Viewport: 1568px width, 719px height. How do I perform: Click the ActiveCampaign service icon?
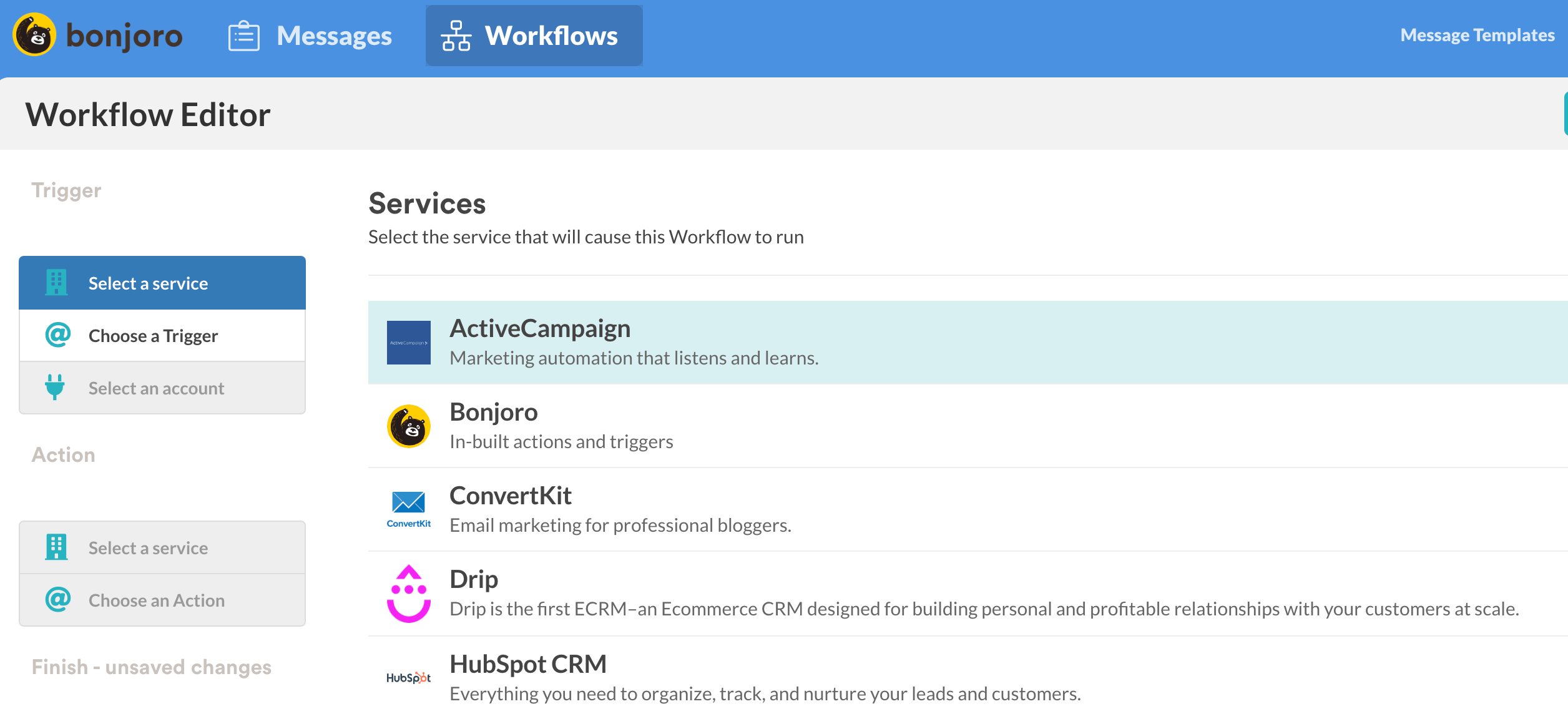(x=408, y=340)
